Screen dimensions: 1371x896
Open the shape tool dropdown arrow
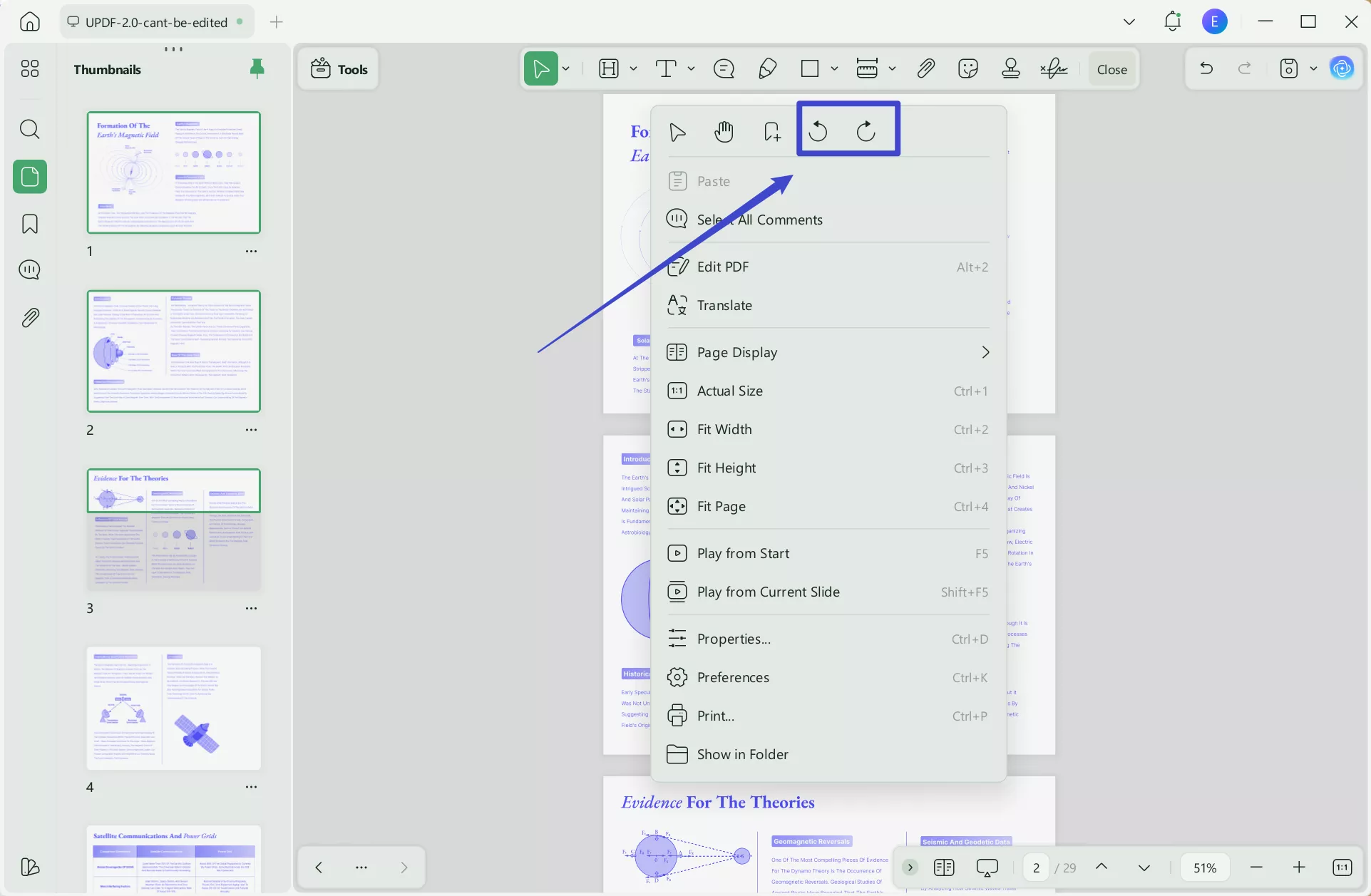834,69
